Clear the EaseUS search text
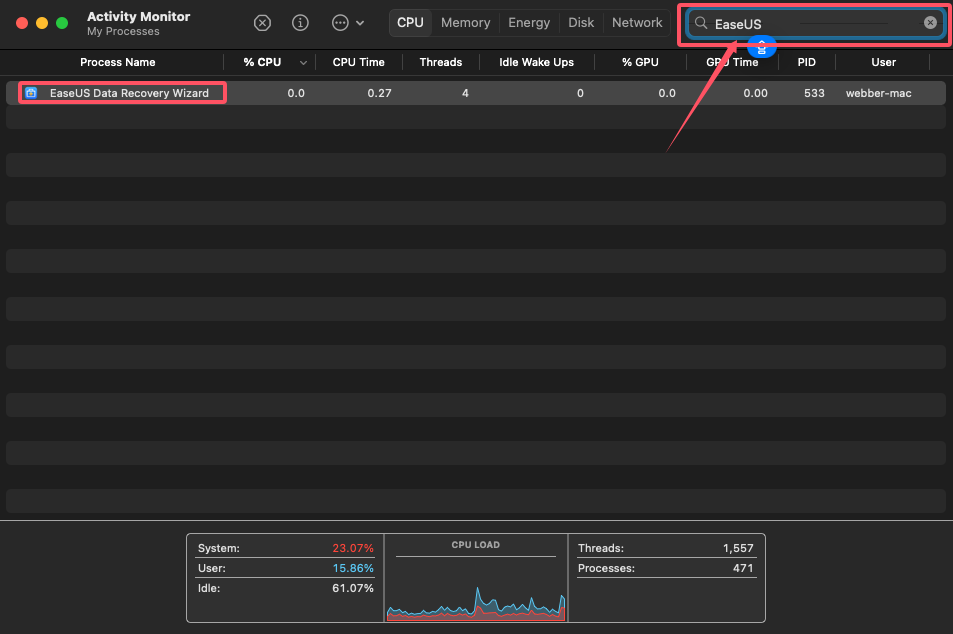This screenshot has height=634, width=953. click(930, 22)
